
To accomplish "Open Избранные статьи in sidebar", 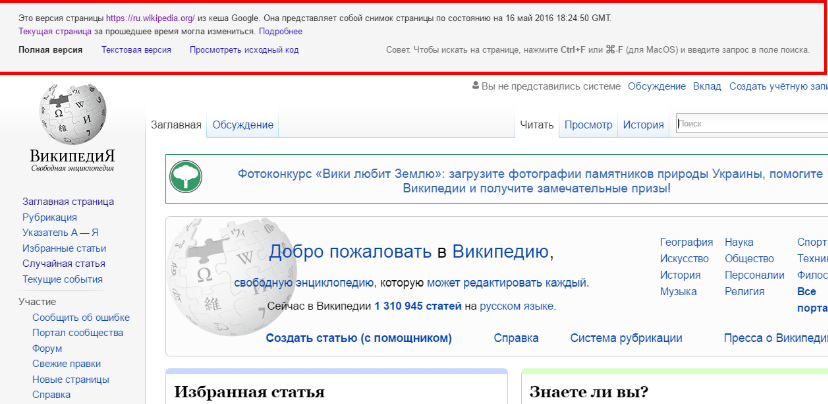I will [x=64, y=248].
